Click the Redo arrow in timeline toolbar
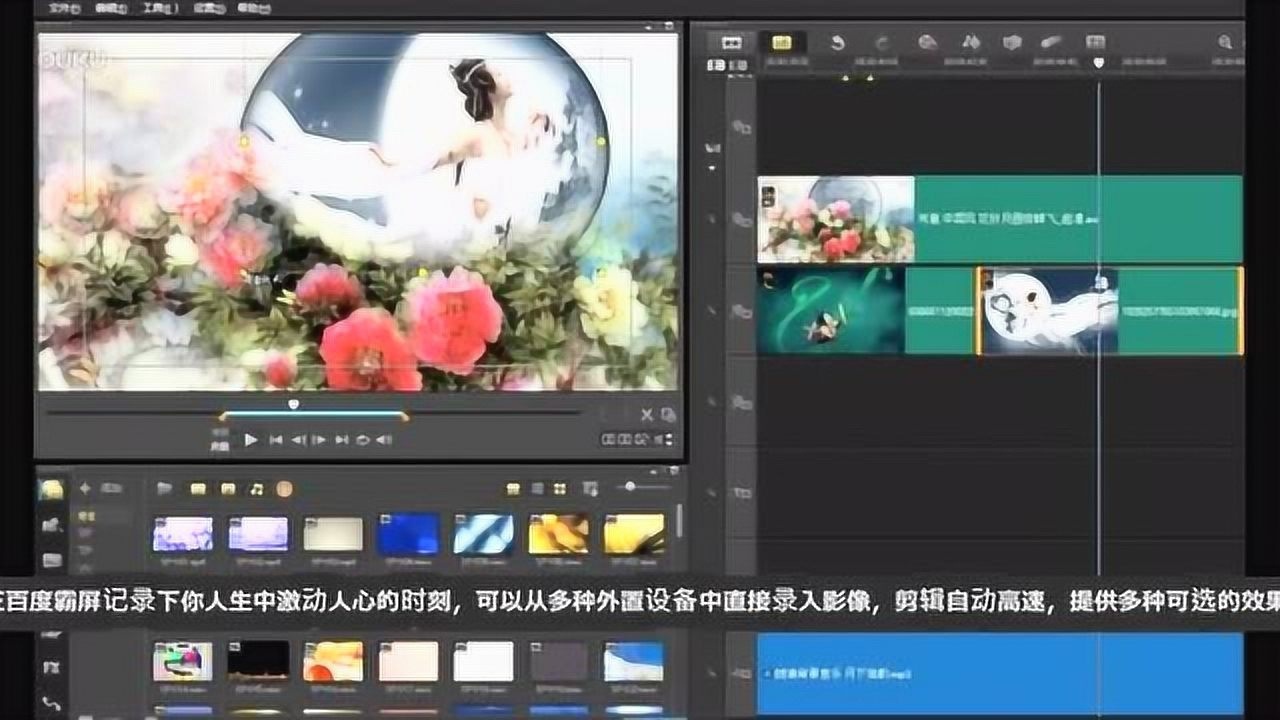This screenshot has width=1280, height=720. [x=882, y=42]
